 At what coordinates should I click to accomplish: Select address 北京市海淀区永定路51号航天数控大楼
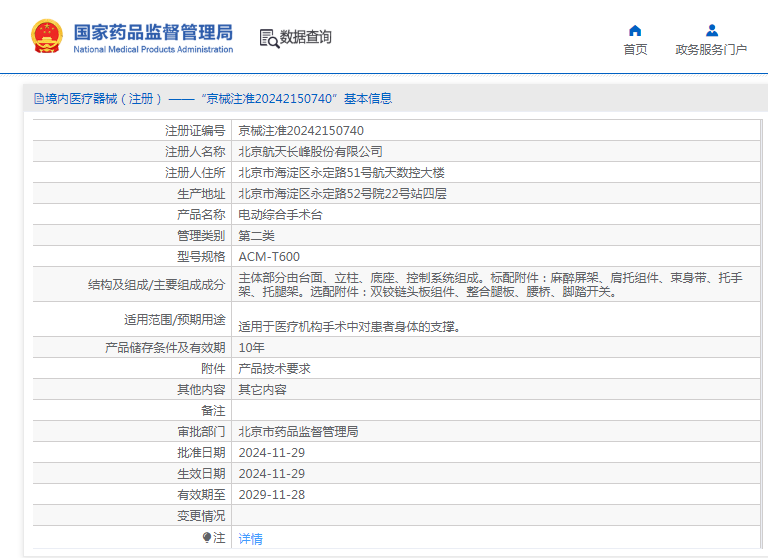(x=341, y=173)
